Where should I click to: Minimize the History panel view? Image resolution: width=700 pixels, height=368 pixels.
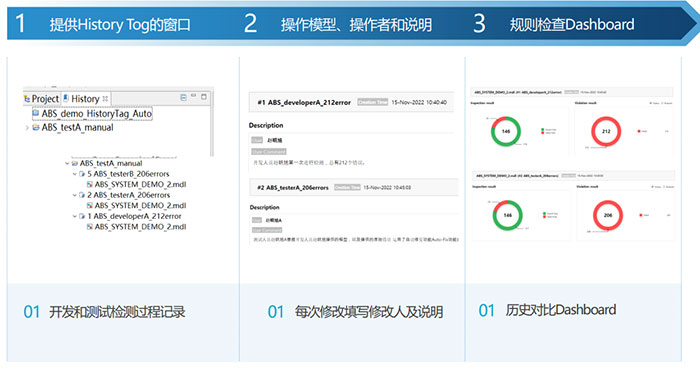[194, 96]
